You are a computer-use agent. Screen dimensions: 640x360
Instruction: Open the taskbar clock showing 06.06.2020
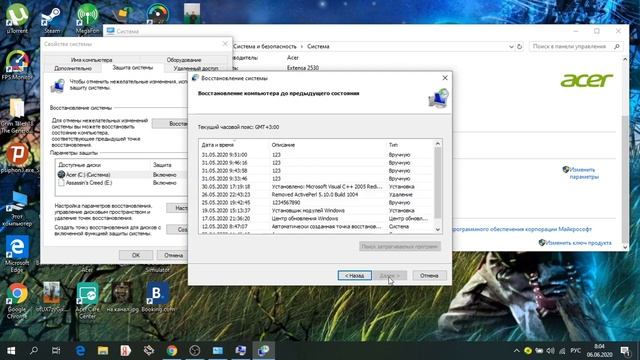[x=599, y=351]
